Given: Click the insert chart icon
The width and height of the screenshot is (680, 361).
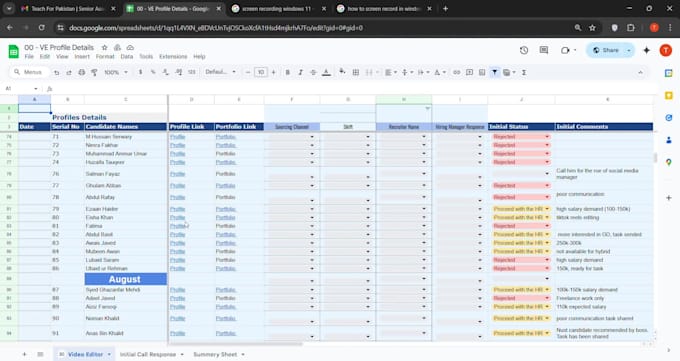Looking at the screenshot, I should pyautogui.click(x=482, y=72).
